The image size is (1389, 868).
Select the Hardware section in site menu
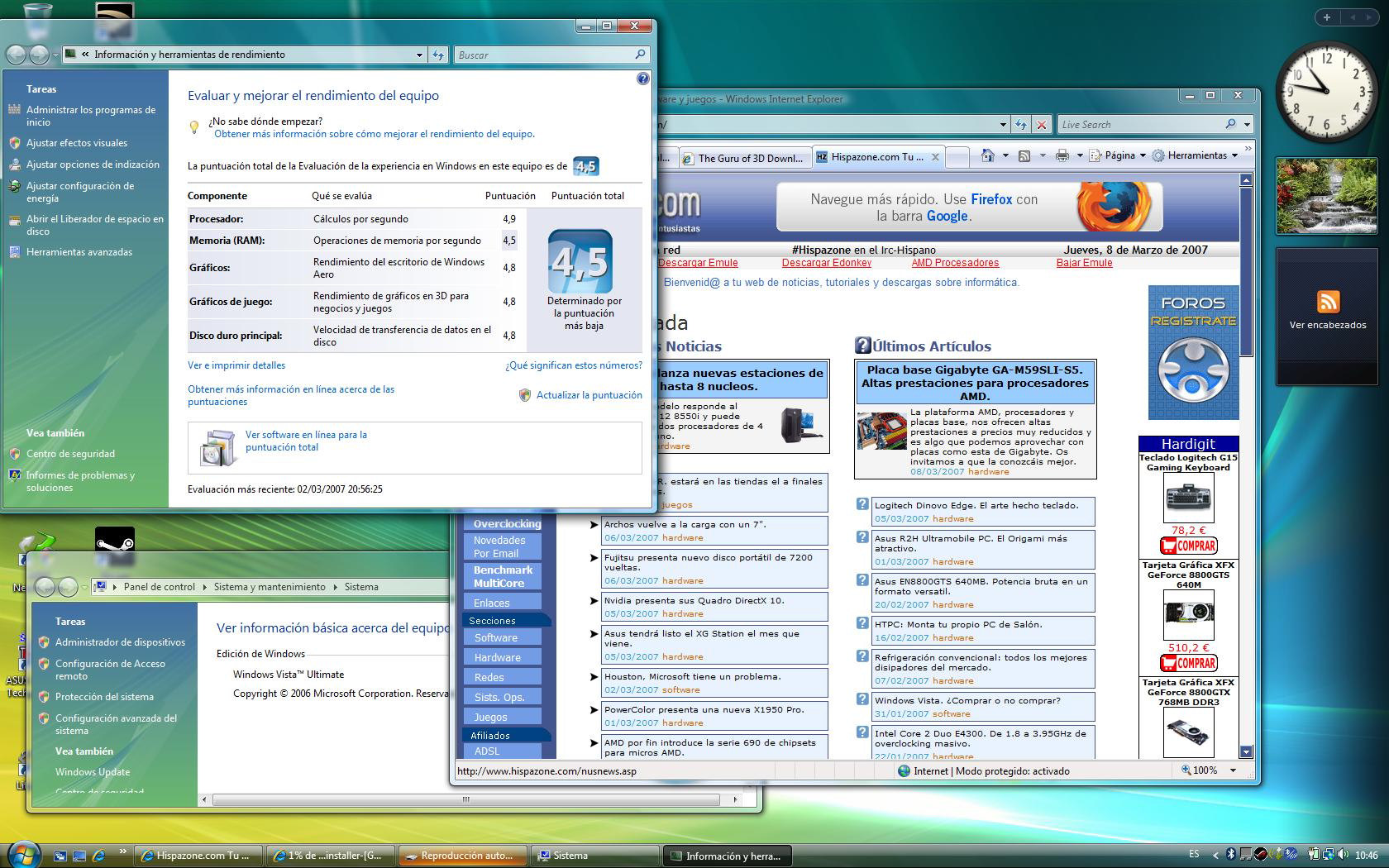(x=498, y=657)
